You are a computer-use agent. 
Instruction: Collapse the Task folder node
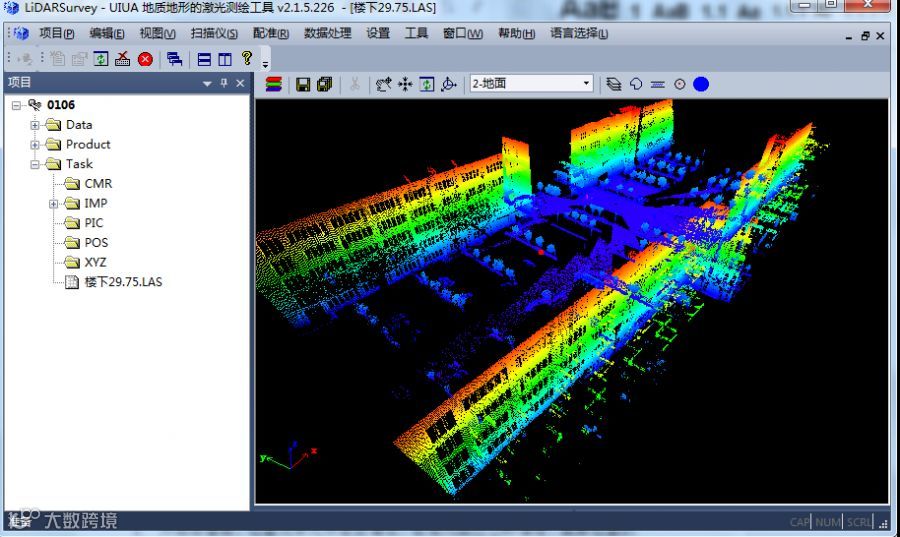pyautogui.click(x=35, y=165)
